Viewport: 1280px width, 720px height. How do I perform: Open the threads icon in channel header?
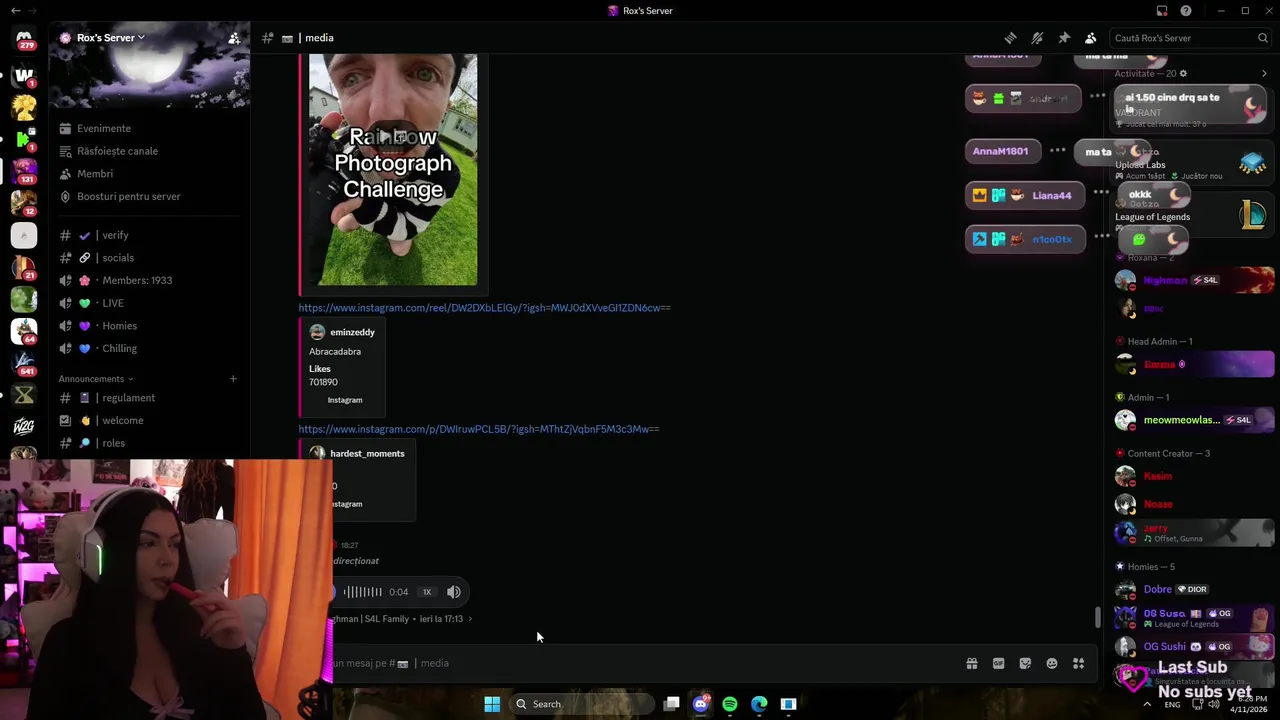pos(1010,38)
